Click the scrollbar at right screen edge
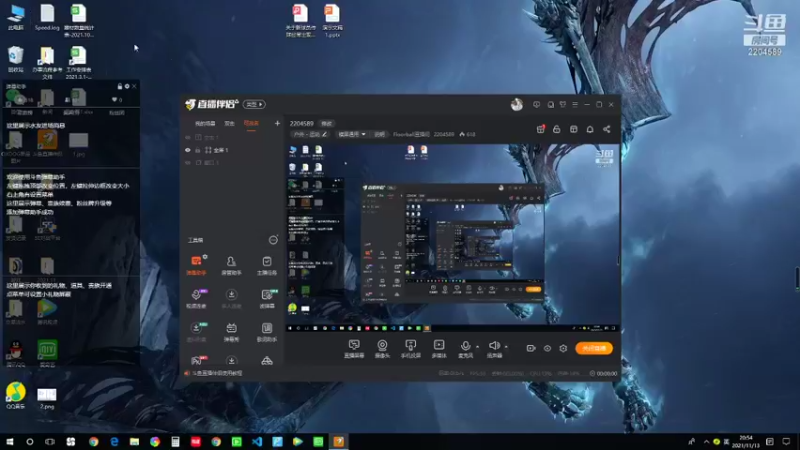 [x=797, y=278]
